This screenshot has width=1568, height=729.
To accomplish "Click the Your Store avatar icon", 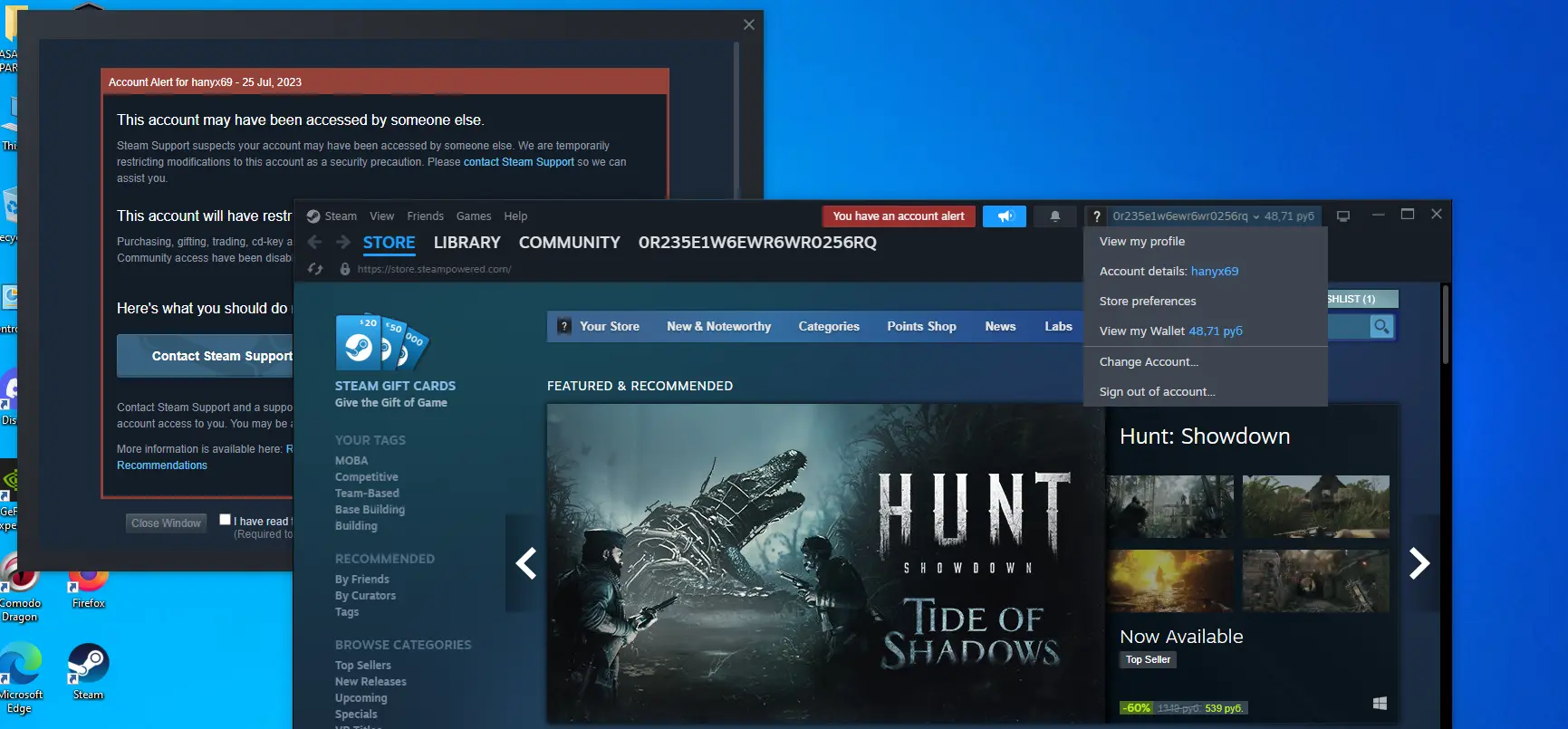I will pyautogui.click(x=564, y=326).
